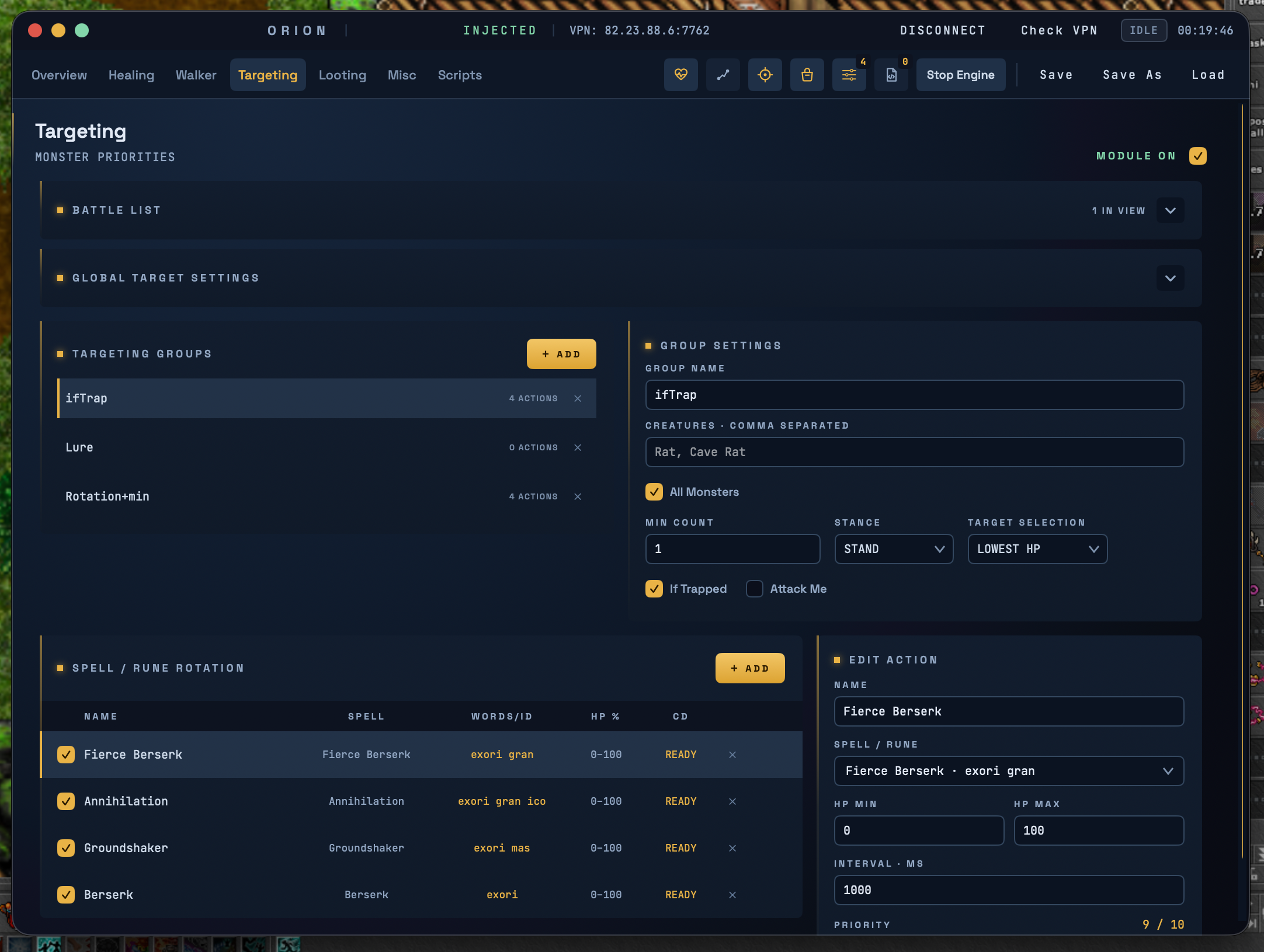Remove the Rotation+min targeting group
The height and width of the screenshot is (952, 1264).
coord(578,496)
